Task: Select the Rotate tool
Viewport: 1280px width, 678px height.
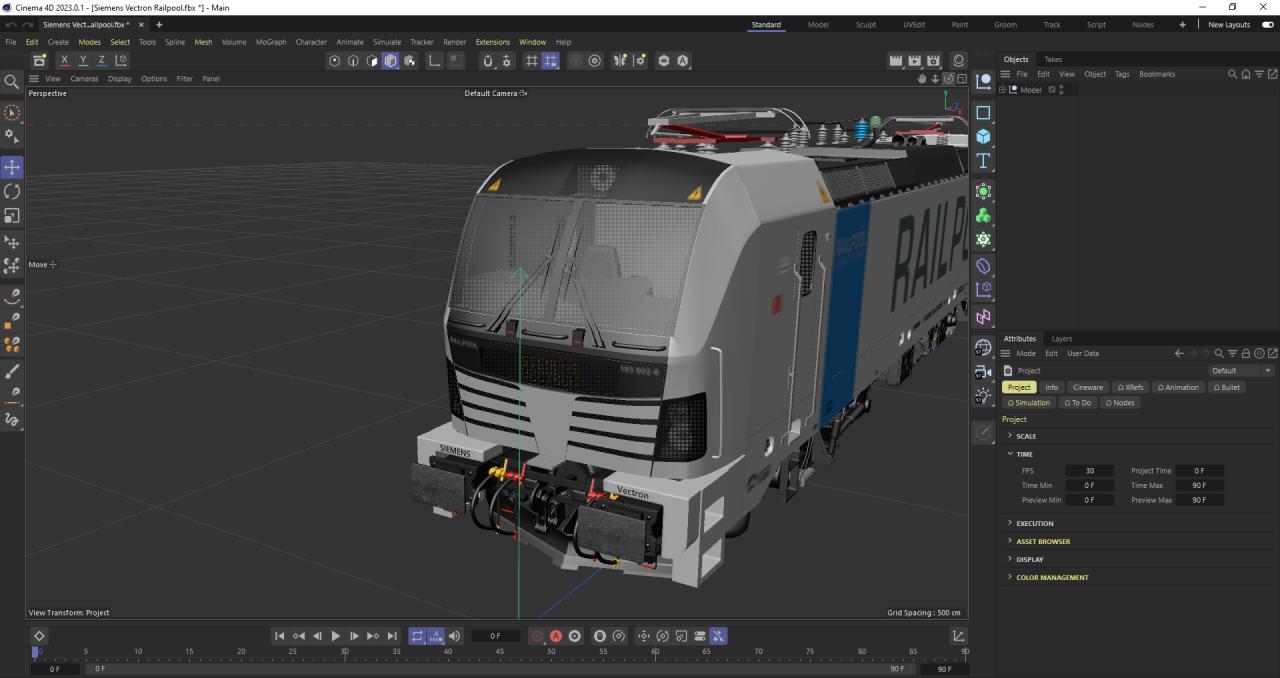Action: coord(13,191)
